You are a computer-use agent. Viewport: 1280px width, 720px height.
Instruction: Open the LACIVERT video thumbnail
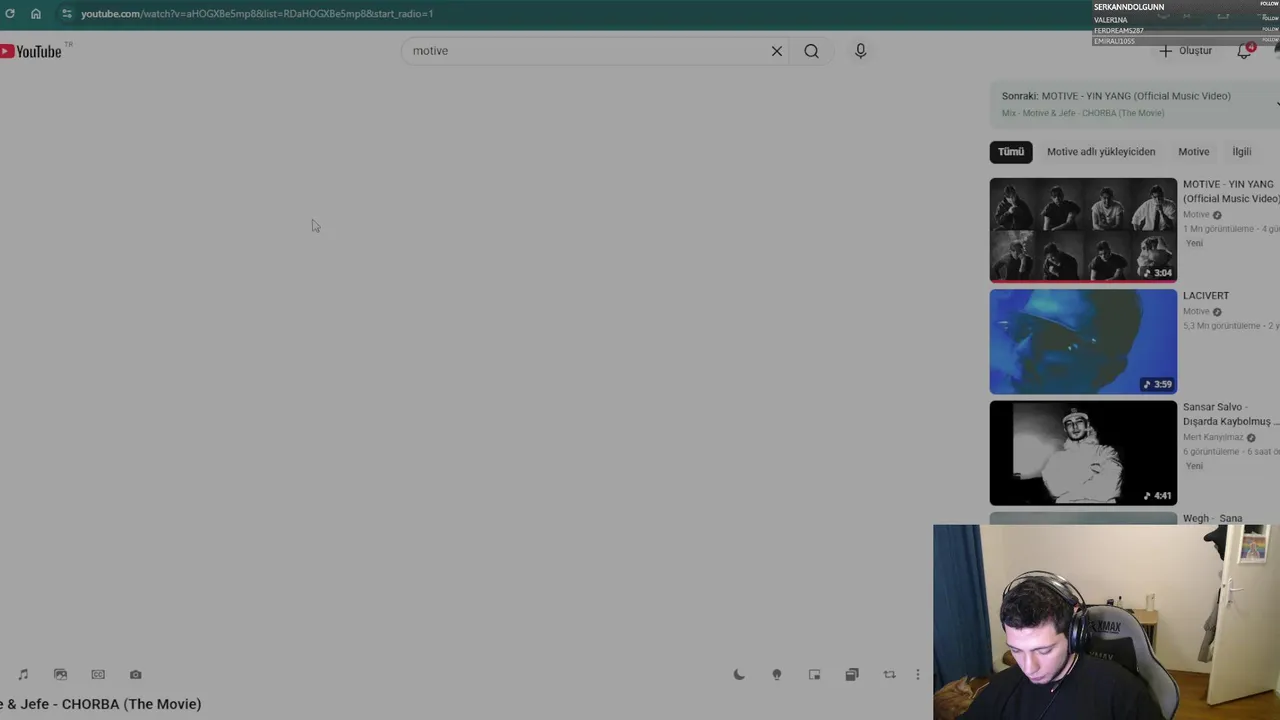point(1083,342)
